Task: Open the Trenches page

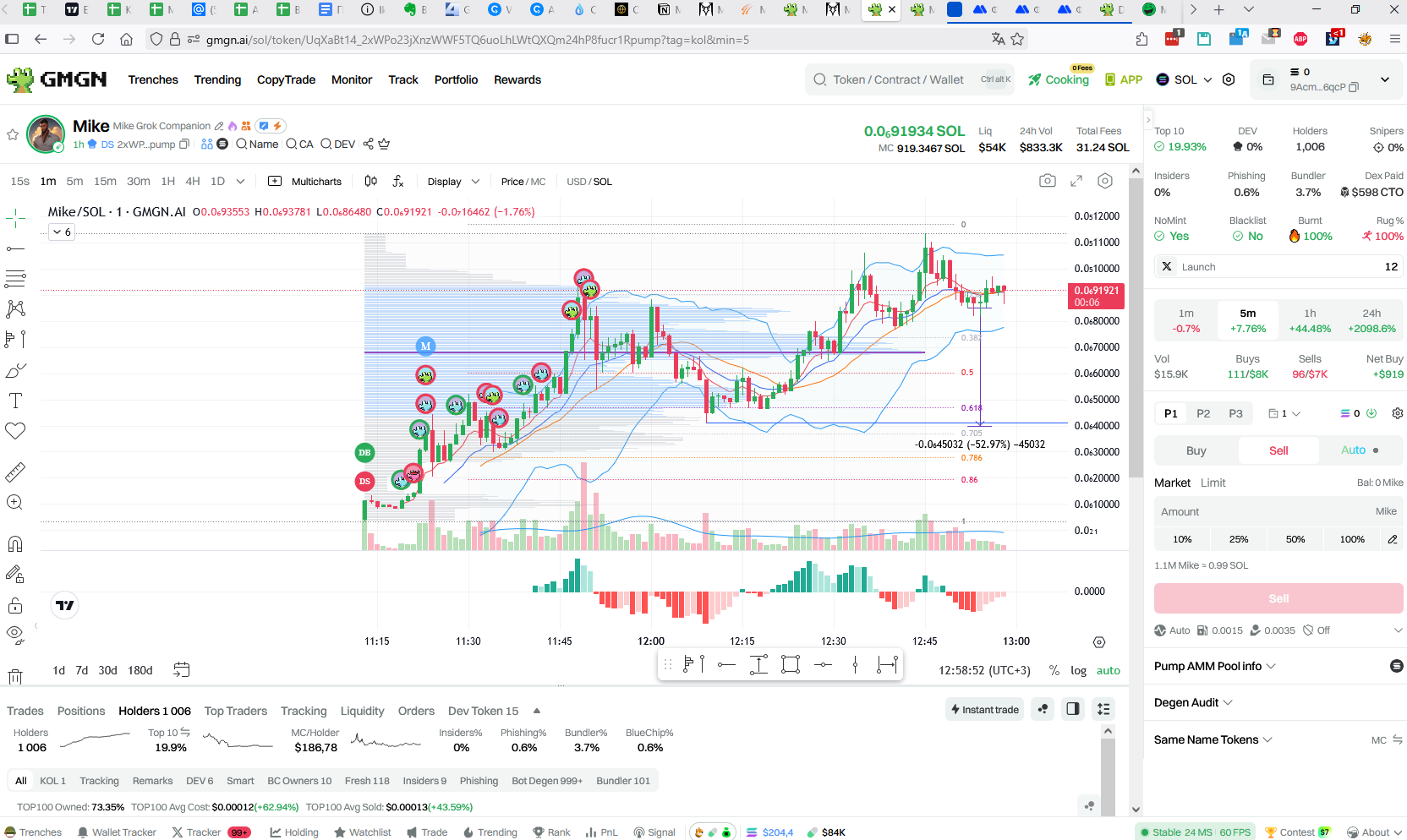Action: point(153,79)
